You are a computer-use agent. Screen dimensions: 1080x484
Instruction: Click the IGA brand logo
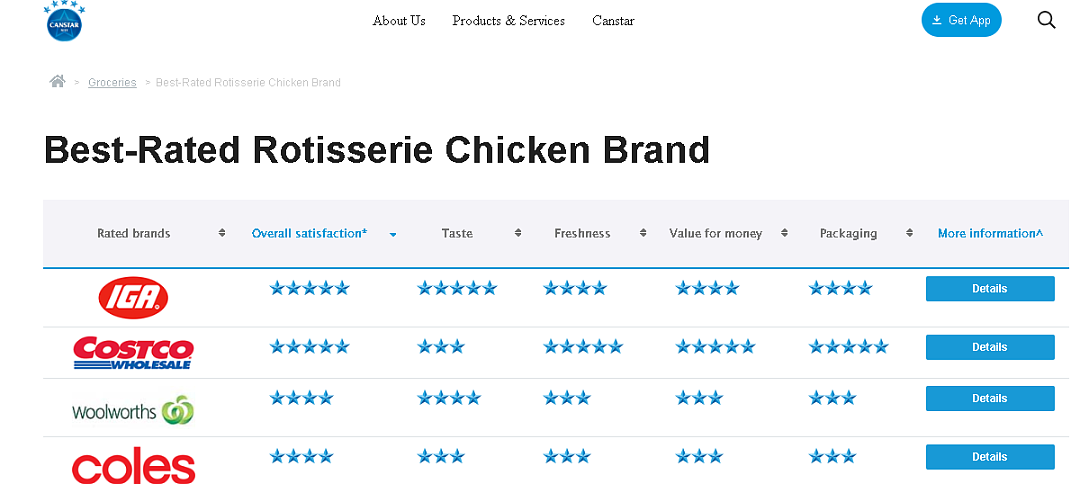pos(134,298)
